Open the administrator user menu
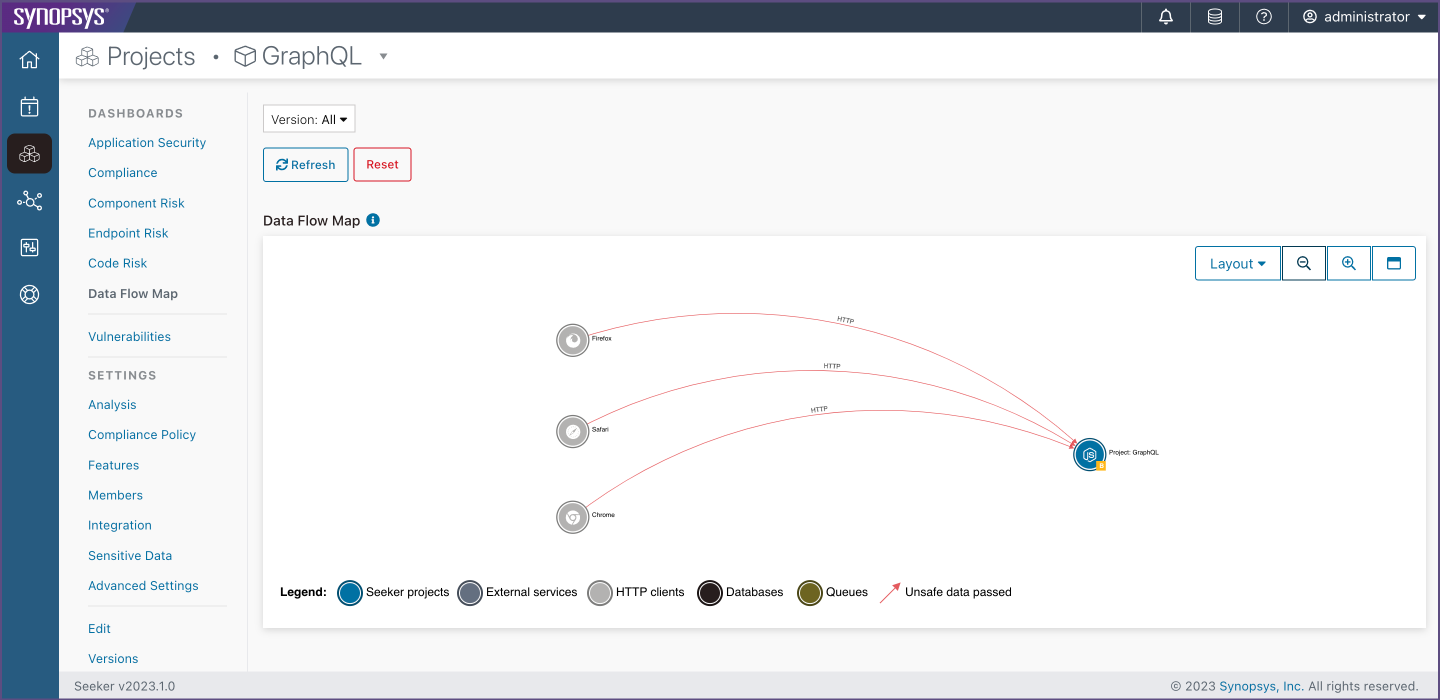This screenshot has width=1440, height=700. (1364, 17)
